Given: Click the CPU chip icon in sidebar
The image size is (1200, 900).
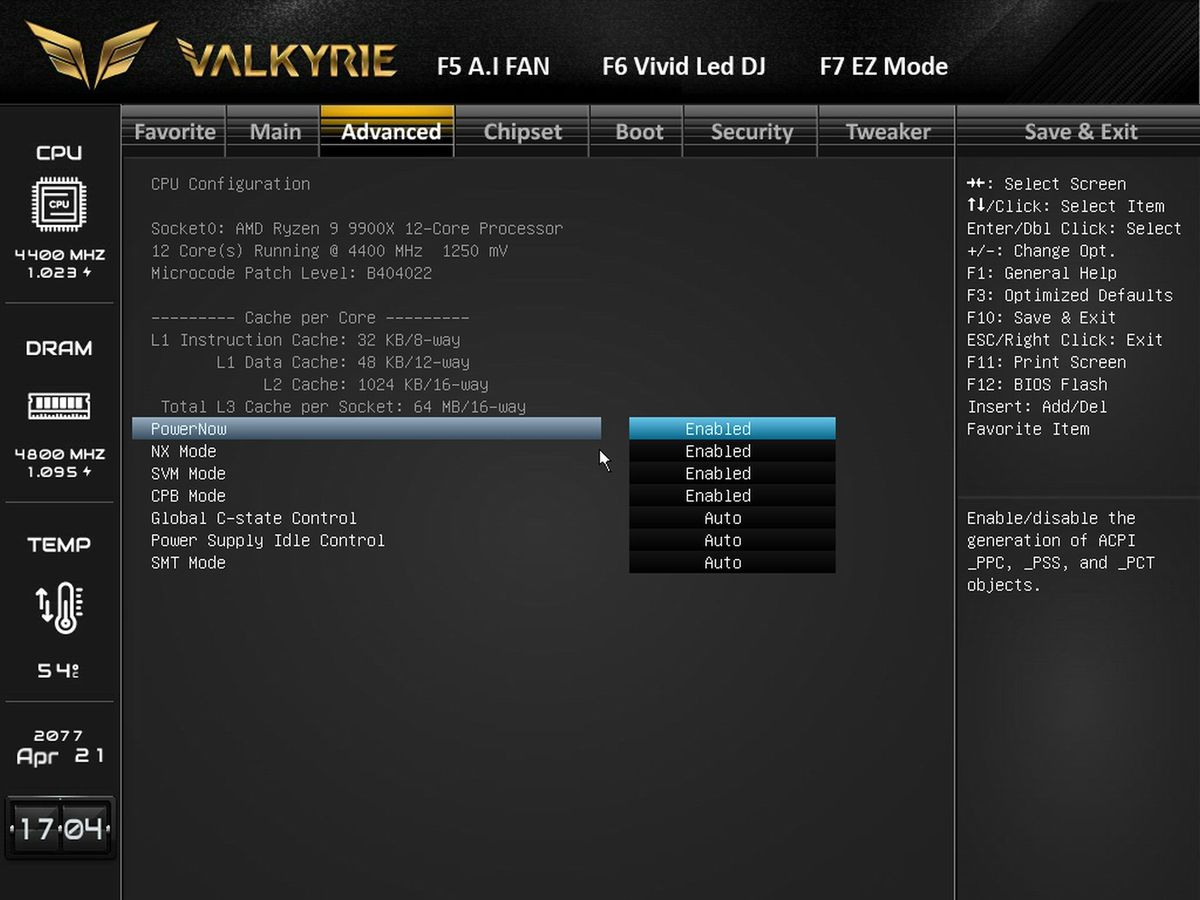Looking at the screenshot, I should 59,204.
